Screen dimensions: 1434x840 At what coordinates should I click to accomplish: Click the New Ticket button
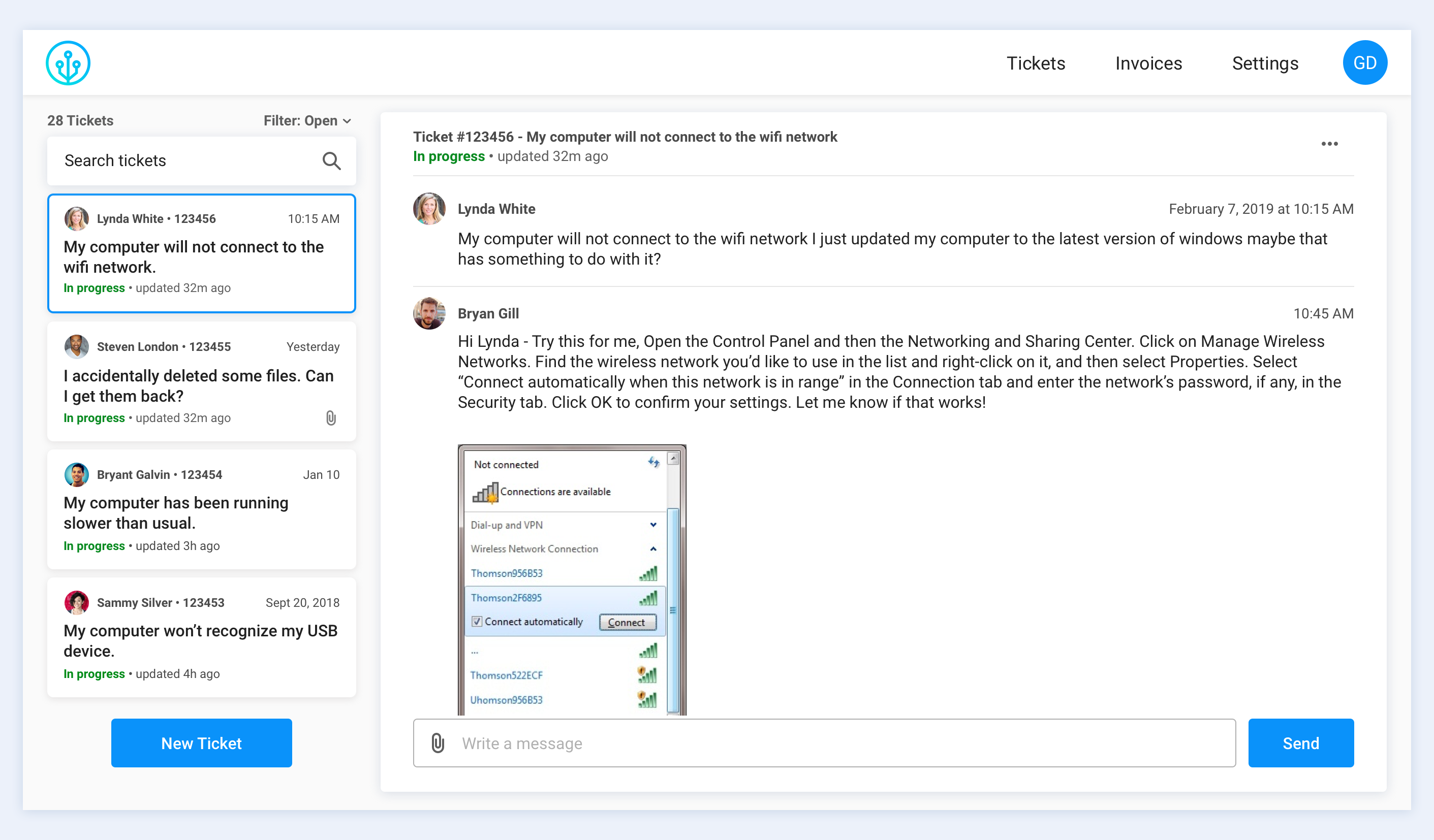coord(201,743)
